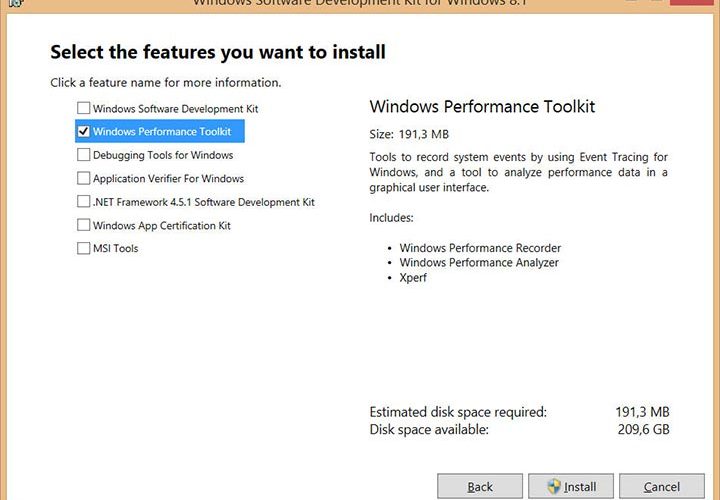Image resolution: width=720 pixels, height=500 pixels.
Task: Click the MSI Tools feature name
Action: coord(116,248)
